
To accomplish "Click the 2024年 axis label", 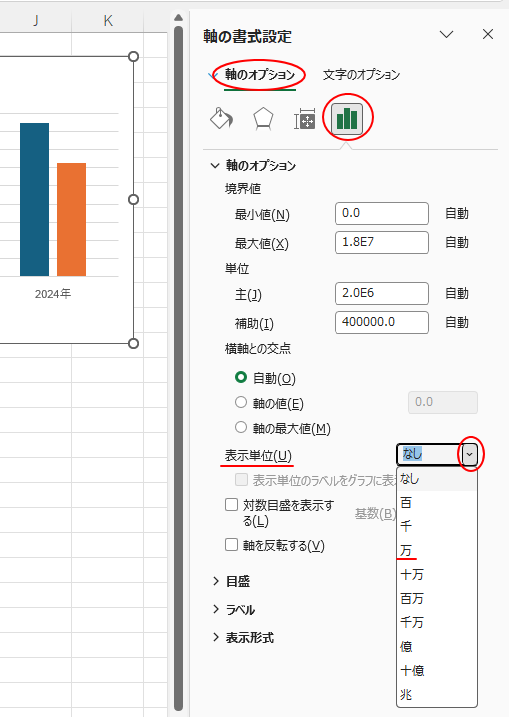I will click(x=53, y=294).
